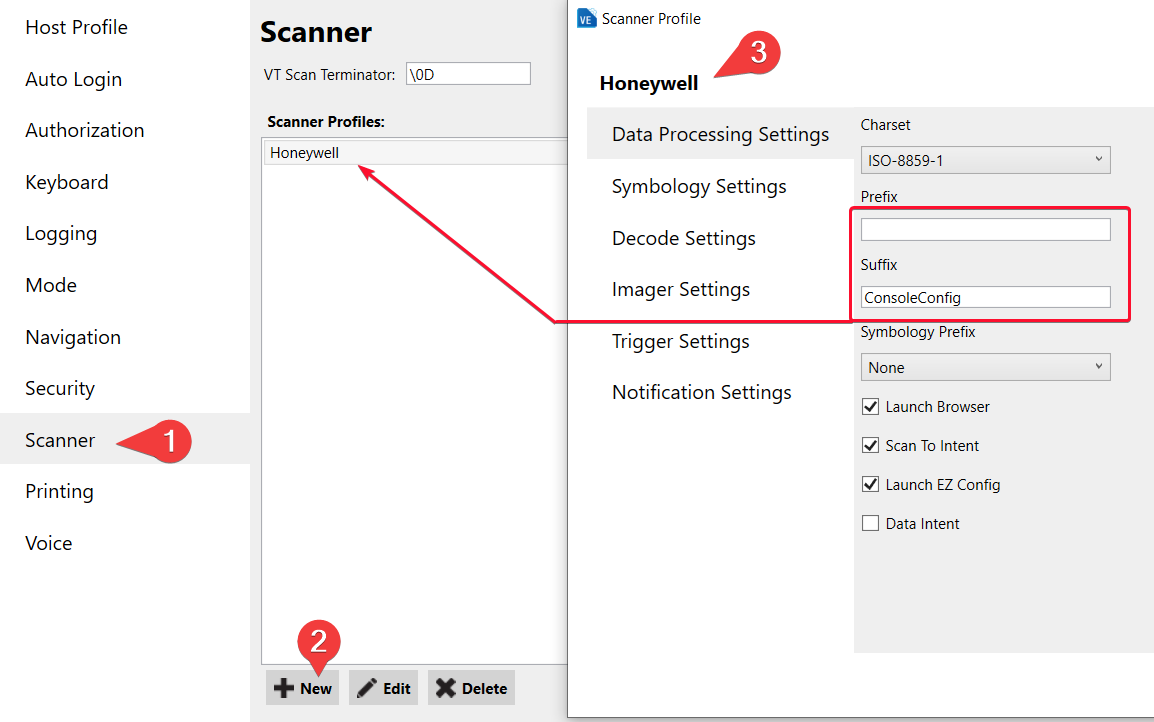
Task: Click the empty Prefix input field
Action: coord(985,228)
